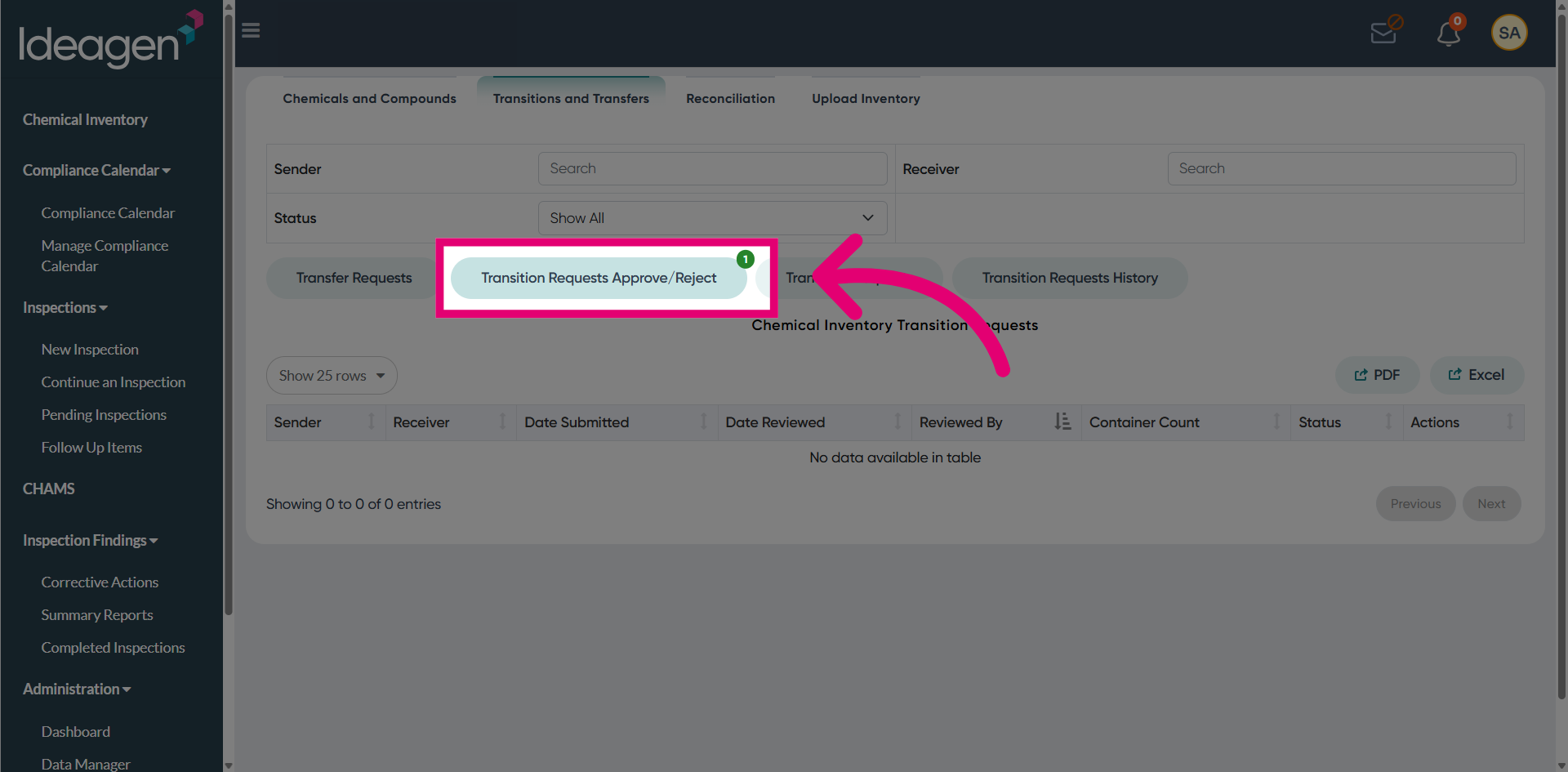Image resolution: width=1568 pixels, height=772 pixels.
Task: Switch to Reconciliation tab
Action: (x=730, y=98)
